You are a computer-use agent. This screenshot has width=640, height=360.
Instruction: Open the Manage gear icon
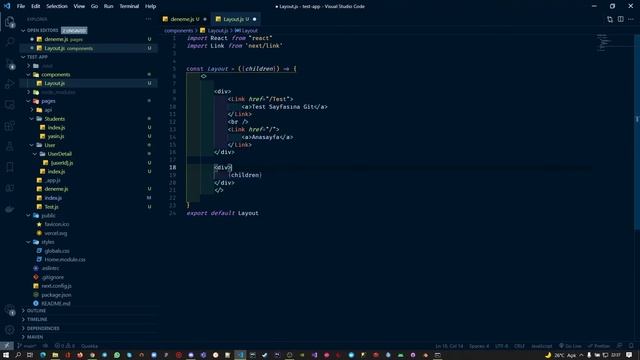10,330
